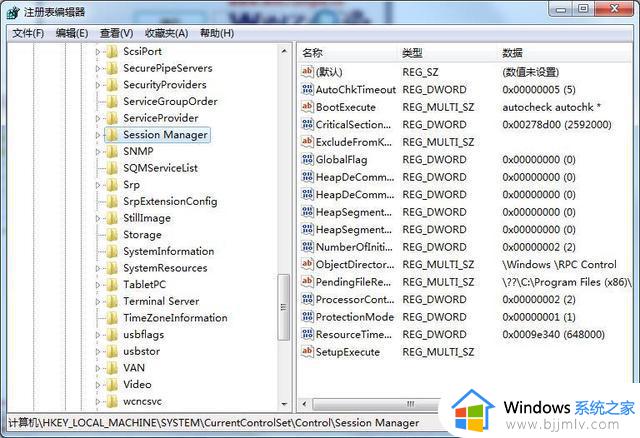Click the Storage folder icon
This screenshot has width=640, height=438.
click(x=112, y=235)
